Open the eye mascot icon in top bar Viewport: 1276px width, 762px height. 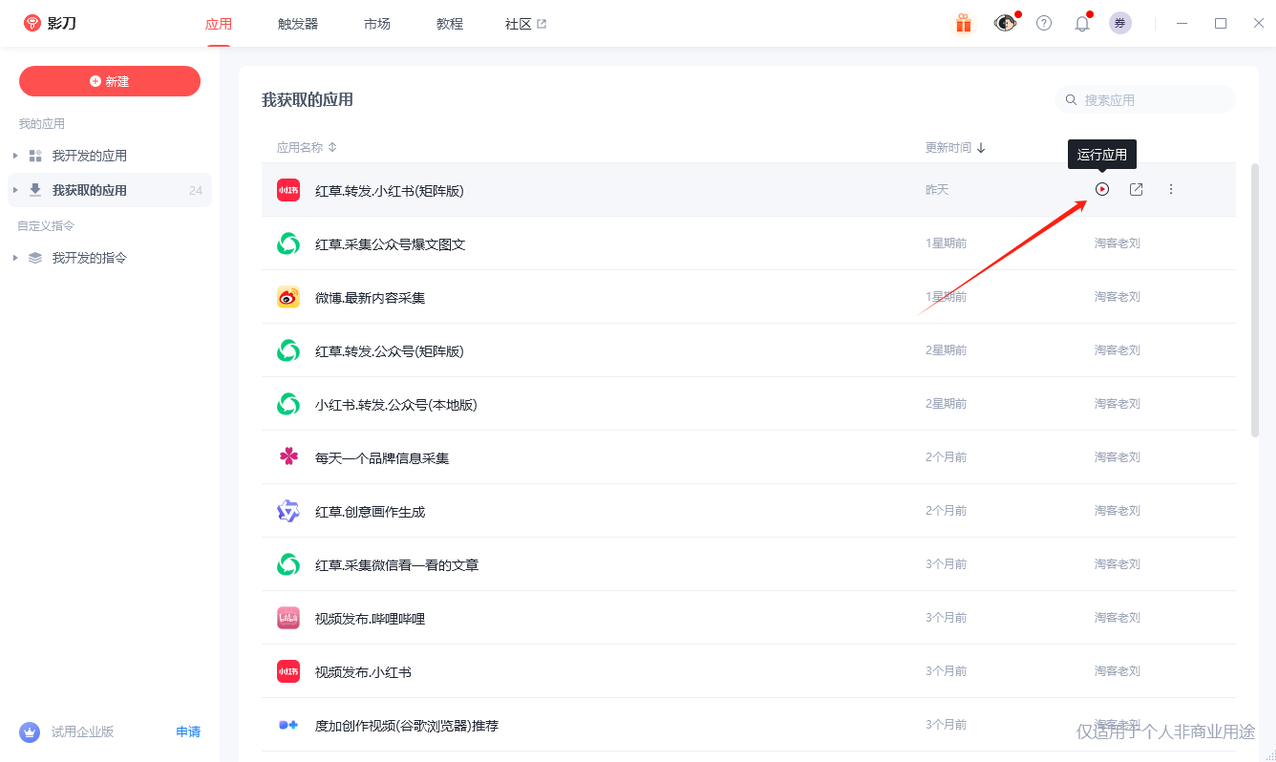tap(1005, 23)
